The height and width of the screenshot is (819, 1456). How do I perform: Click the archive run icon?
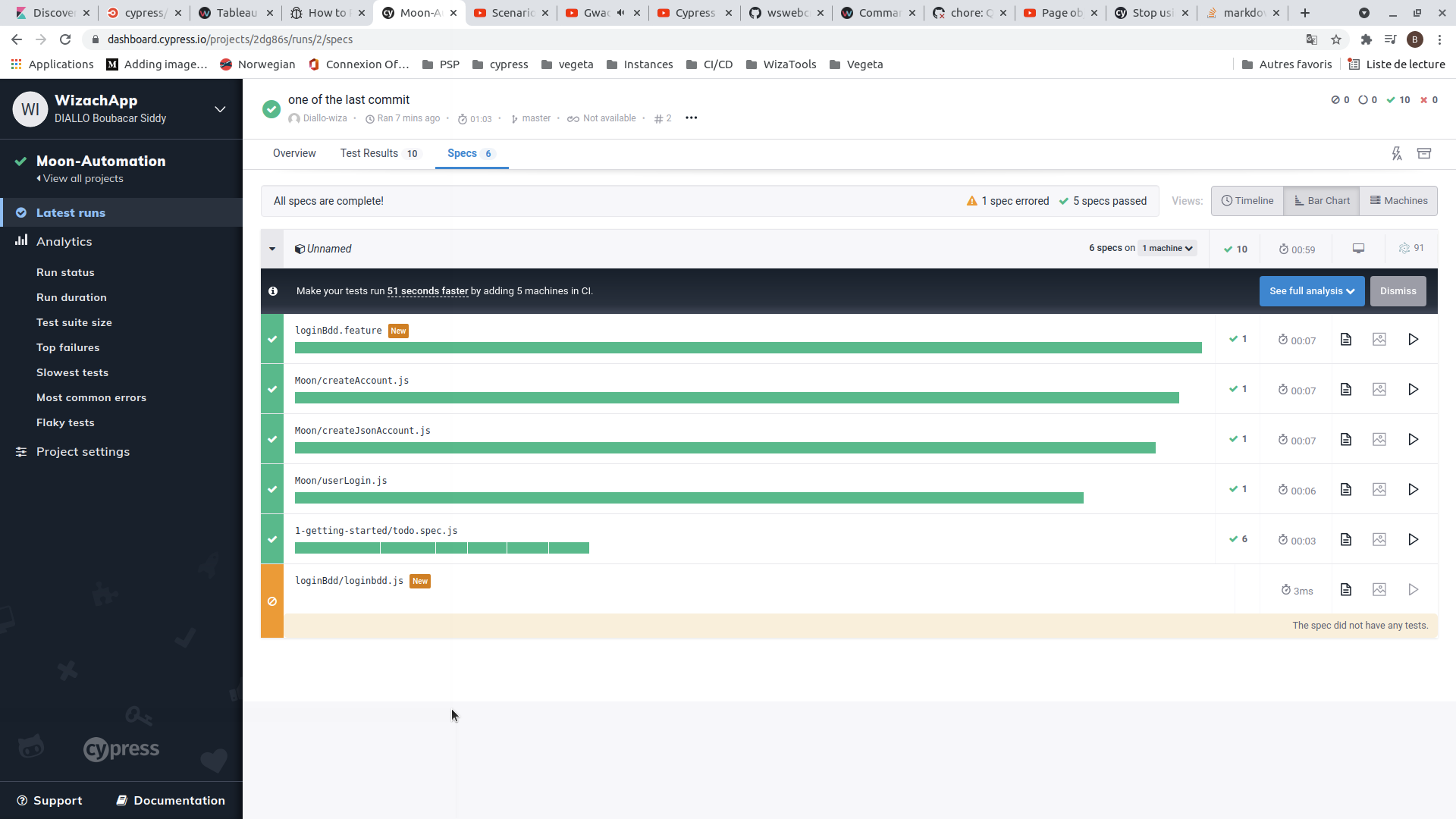(x=1424, y=153)
